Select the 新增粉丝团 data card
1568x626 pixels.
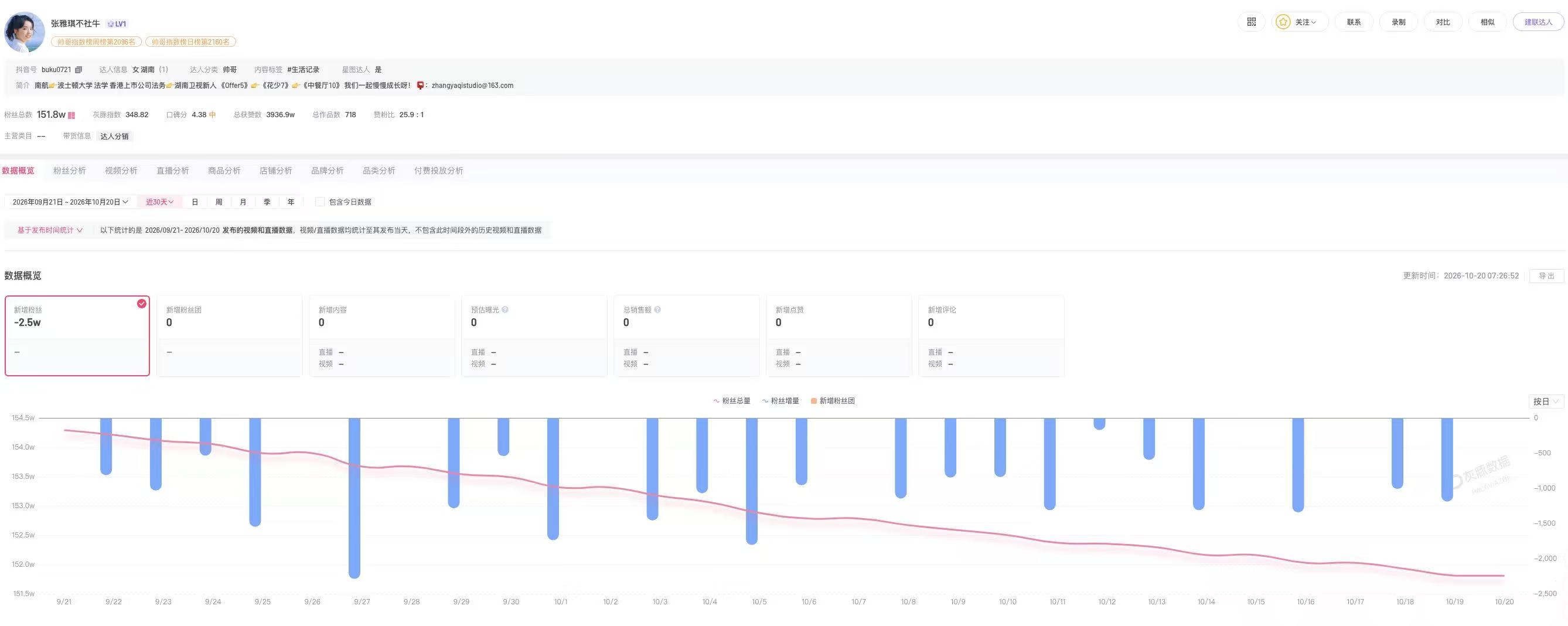pyautogui.click(x=230, y=336)
